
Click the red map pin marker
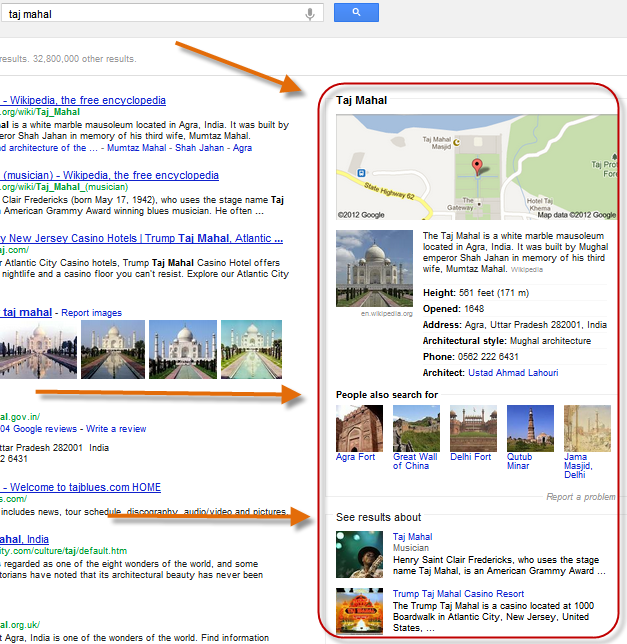[476, 166]
